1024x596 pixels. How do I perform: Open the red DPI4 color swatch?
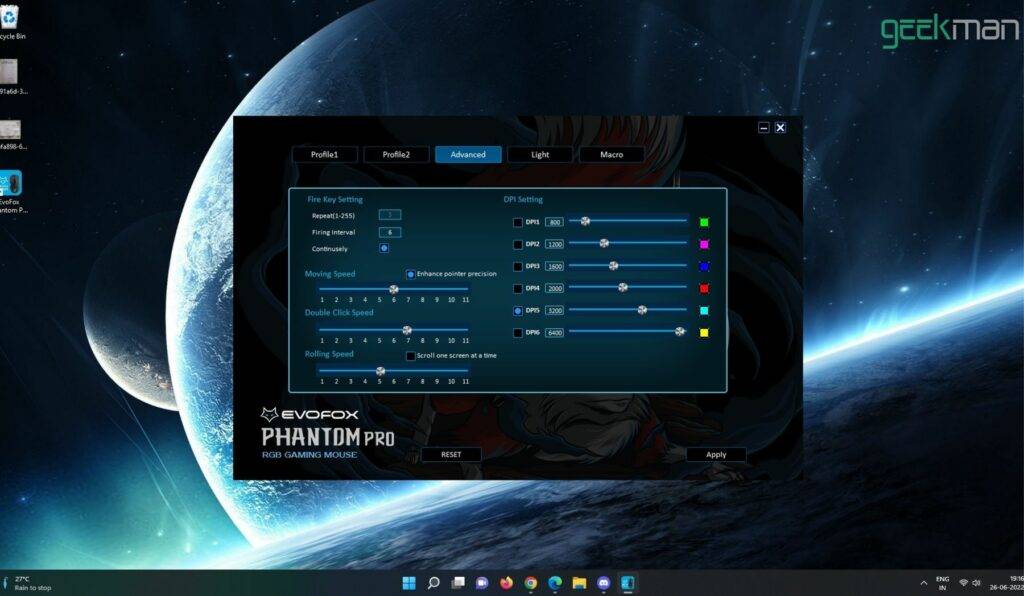[x=704, y=289]
